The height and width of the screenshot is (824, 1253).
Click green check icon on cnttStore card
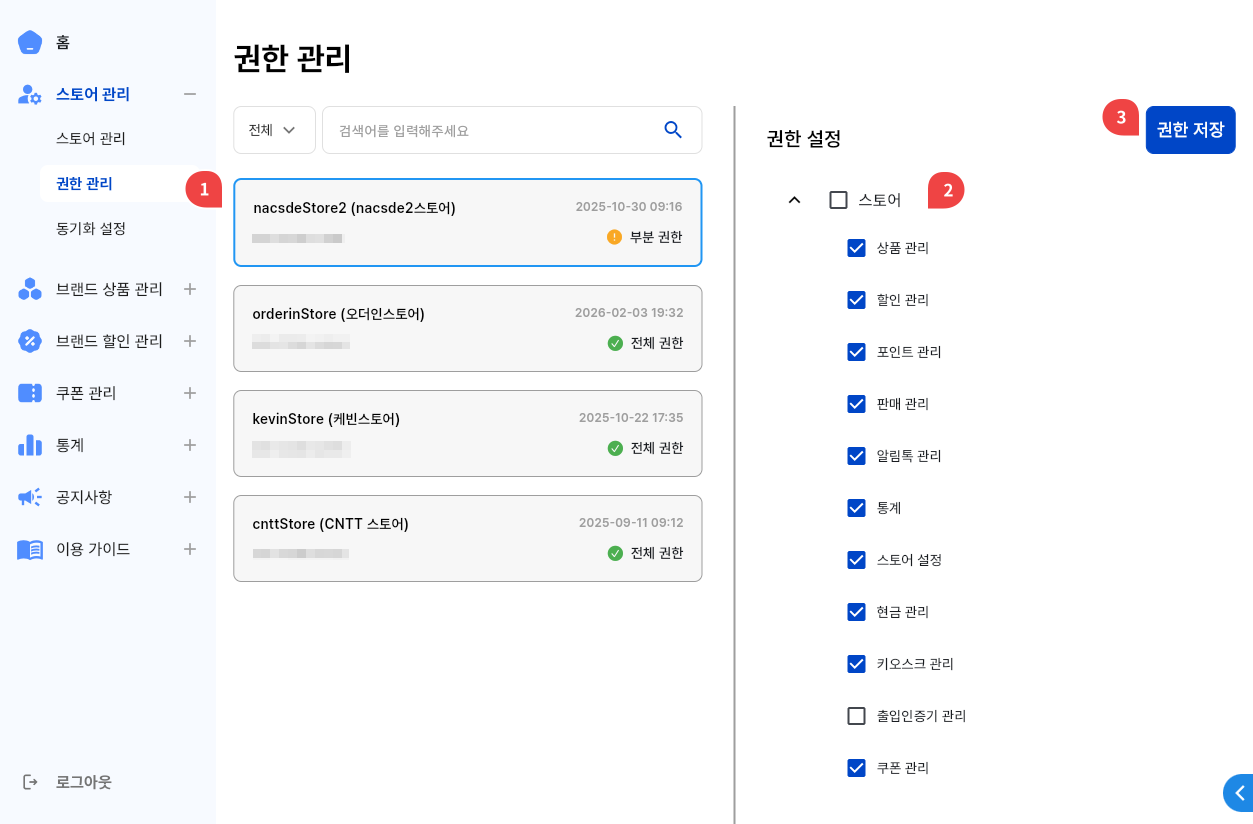[615, 553]
